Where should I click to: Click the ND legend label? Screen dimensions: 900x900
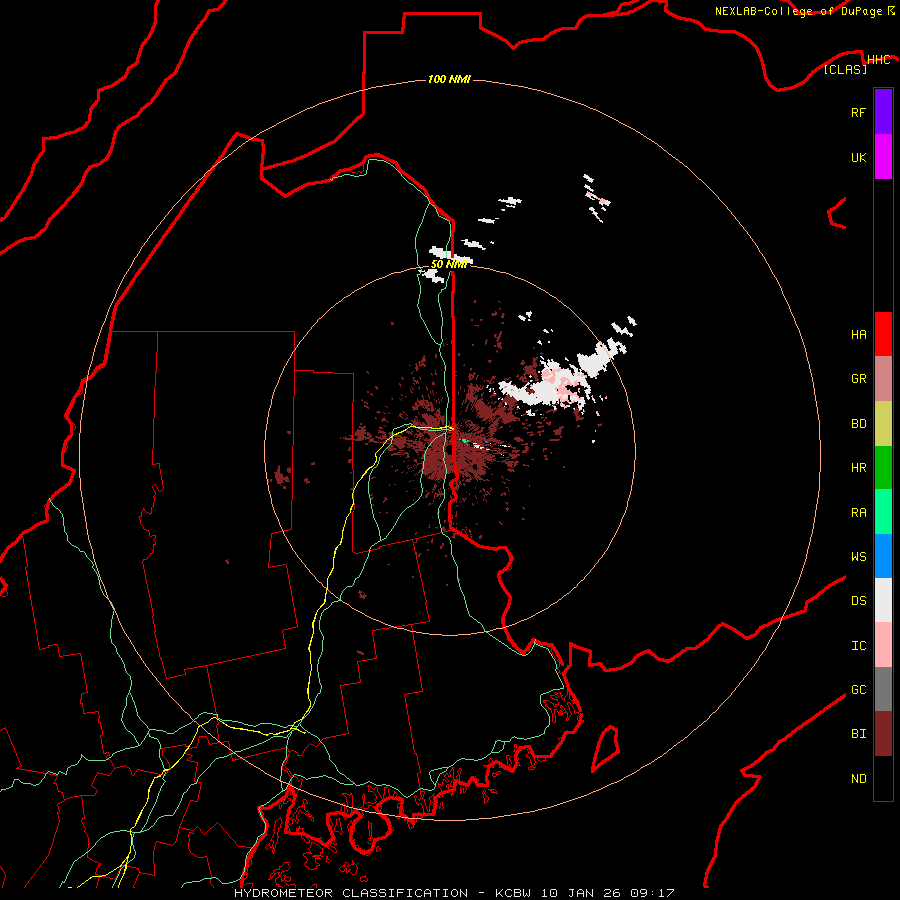pyautogui.click(x=858, y=779)
